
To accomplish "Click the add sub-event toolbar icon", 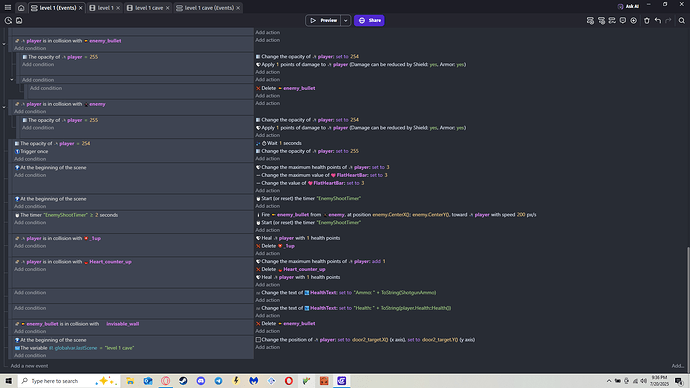I will pyautogui.click(x=601, y=20).
